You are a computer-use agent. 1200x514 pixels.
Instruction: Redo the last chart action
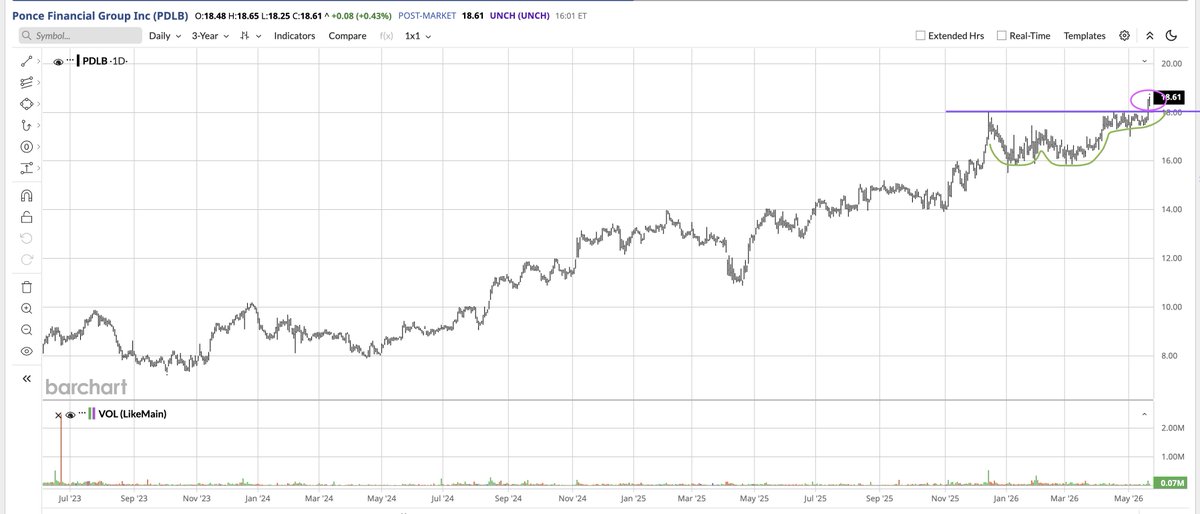26,260
